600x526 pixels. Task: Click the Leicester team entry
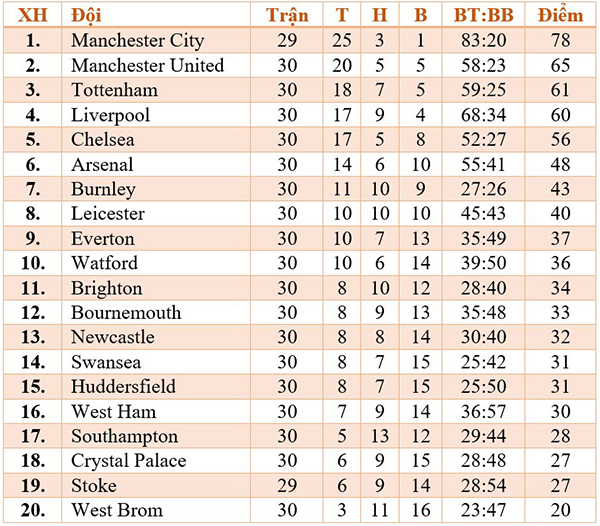108,214
